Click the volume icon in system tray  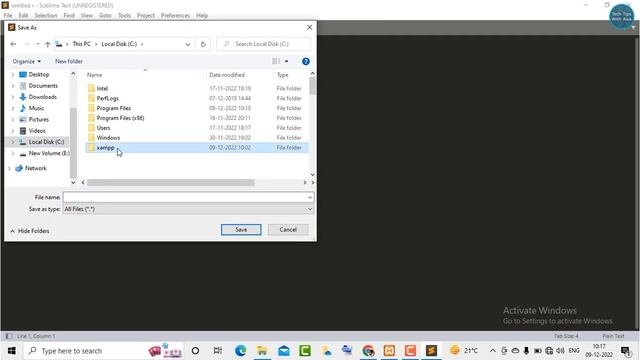560,351
